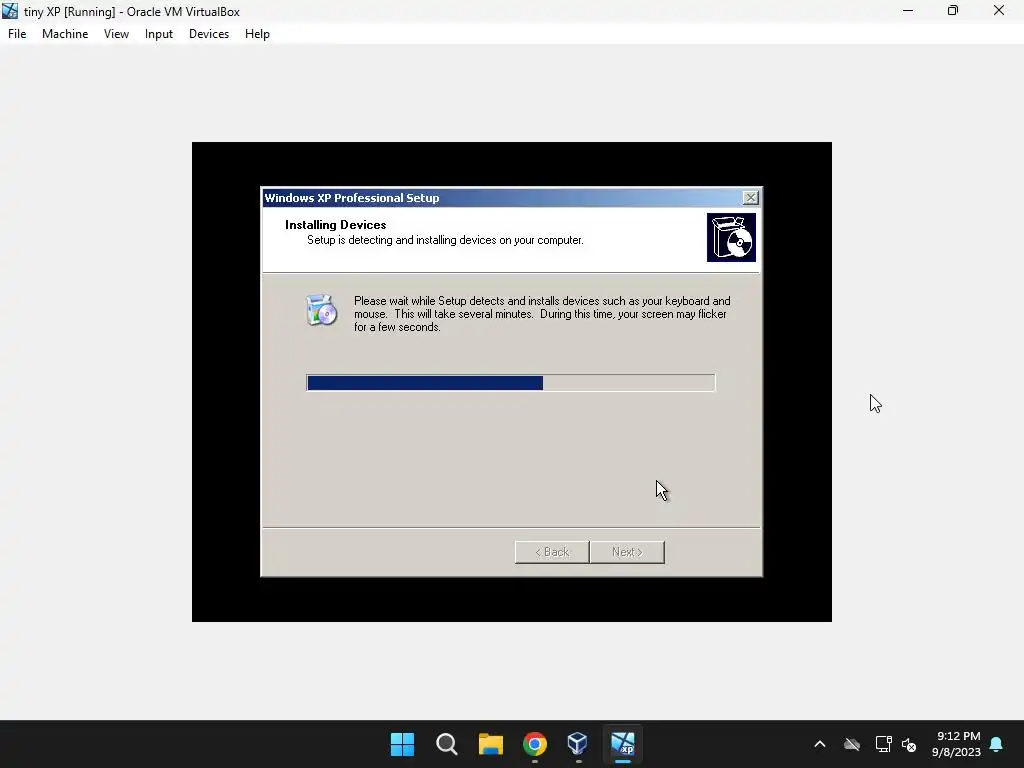Open the Input menu
Viewport: 1024px width, 768px height.
click(x=159, y=34)
